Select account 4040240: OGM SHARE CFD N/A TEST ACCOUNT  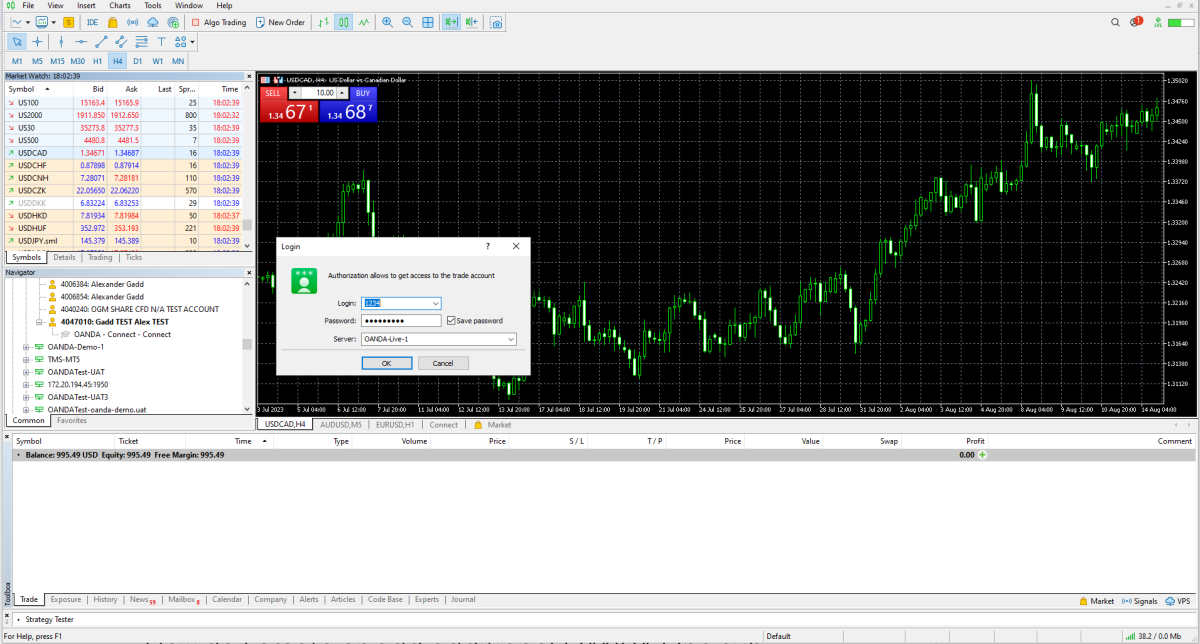139,309
